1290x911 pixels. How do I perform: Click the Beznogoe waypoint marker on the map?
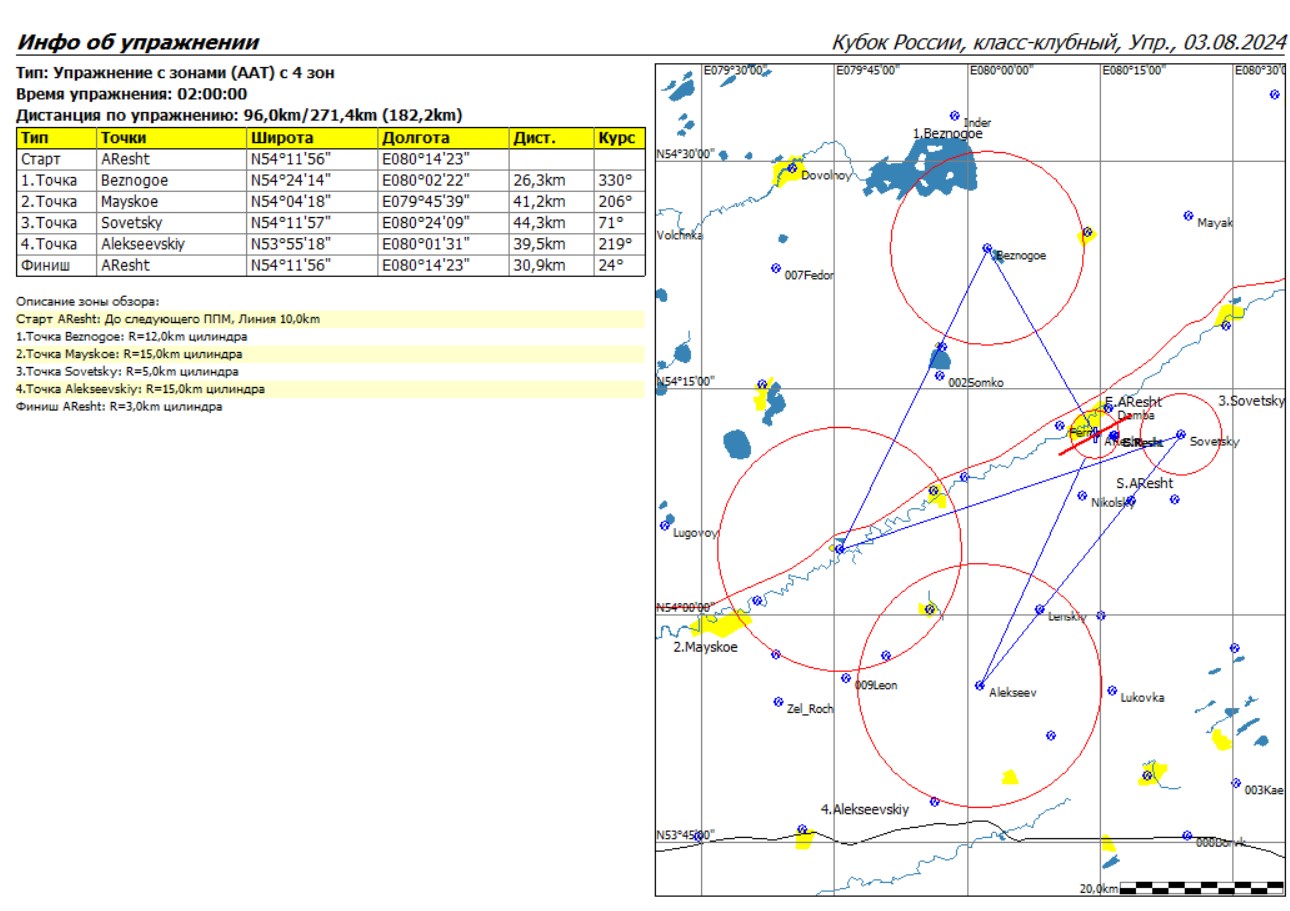(x=987, y=248)
